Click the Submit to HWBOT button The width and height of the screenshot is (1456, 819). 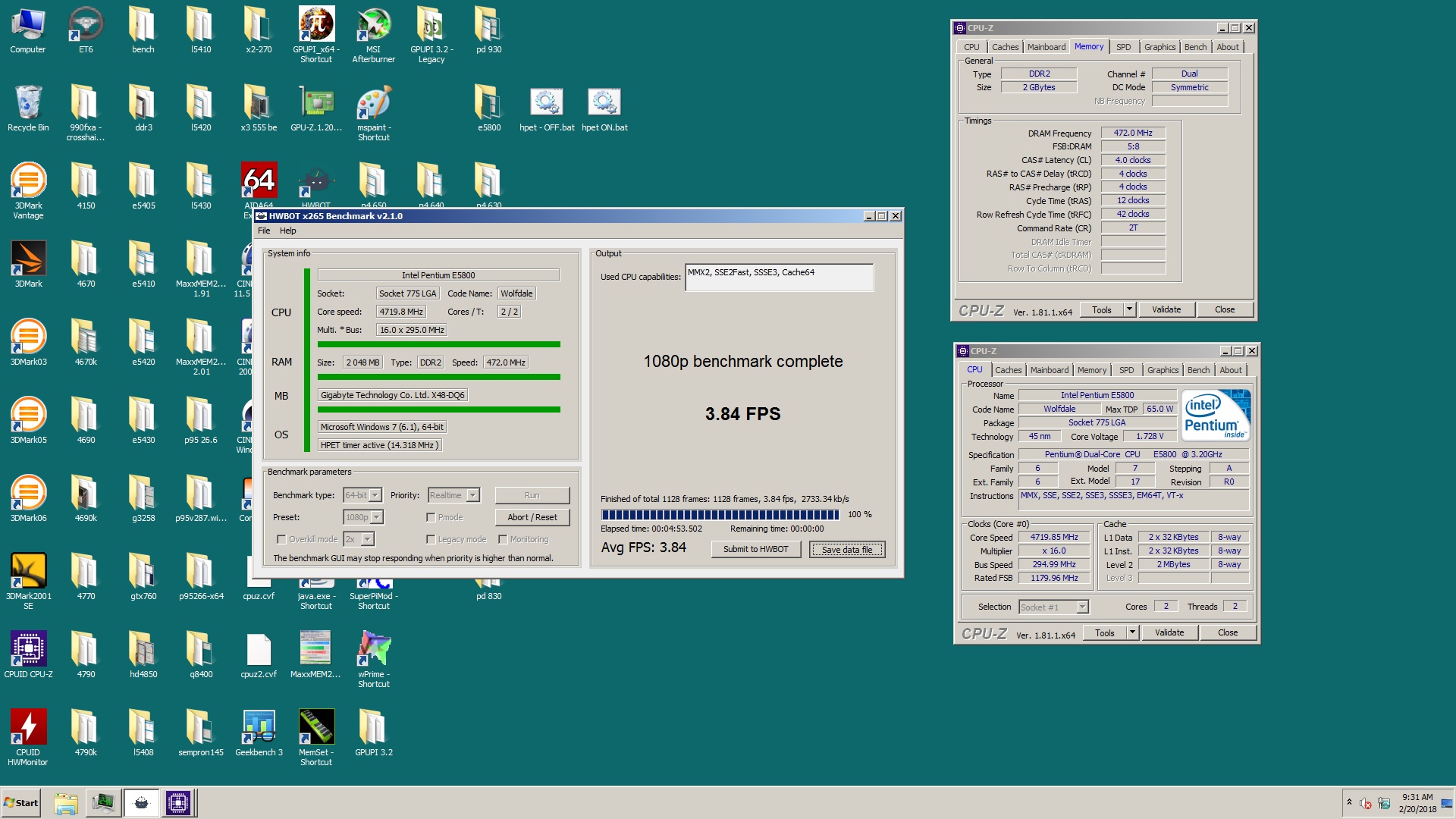755,549
